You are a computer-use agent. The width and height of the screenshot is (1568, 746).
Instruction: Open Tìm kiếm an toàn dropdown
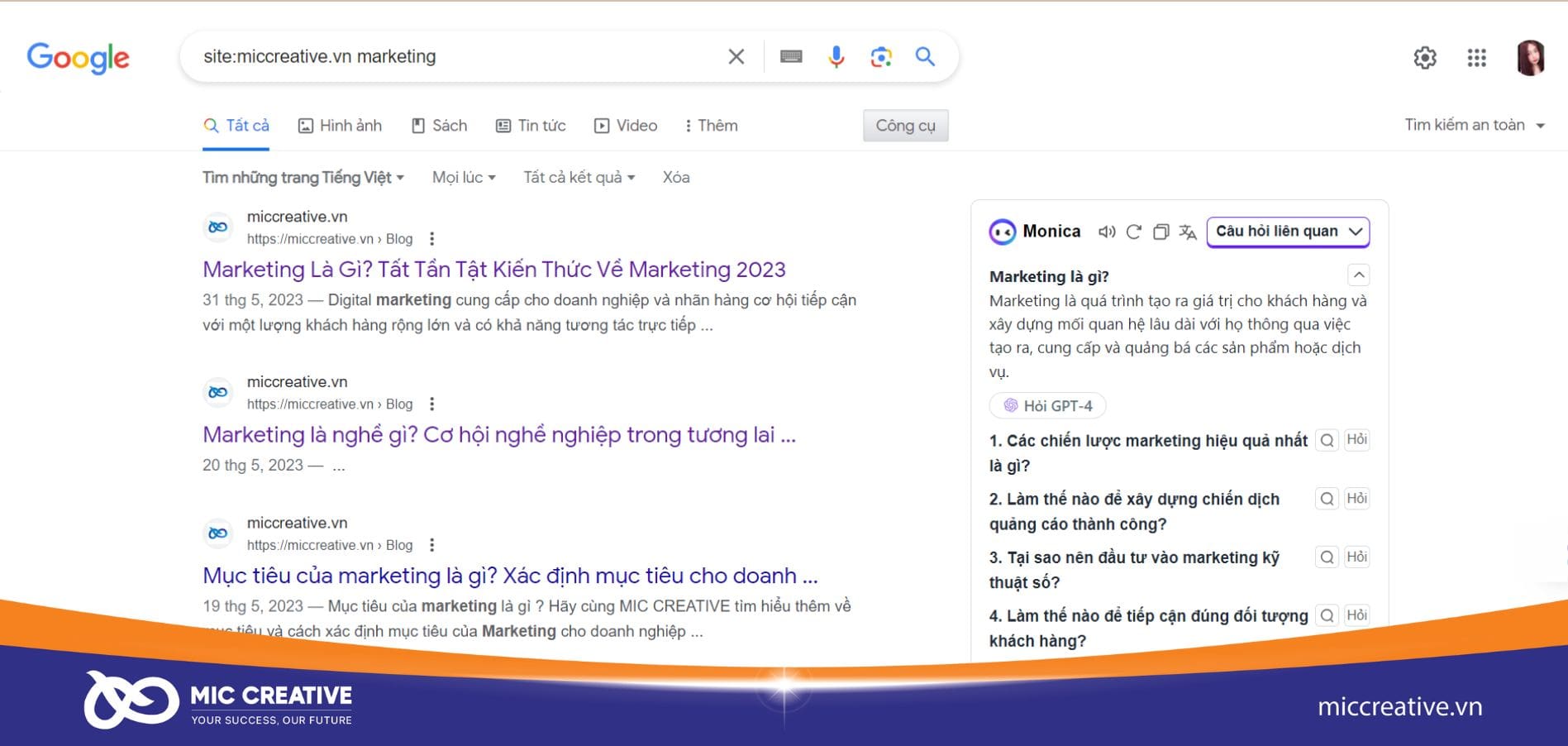1475,125
